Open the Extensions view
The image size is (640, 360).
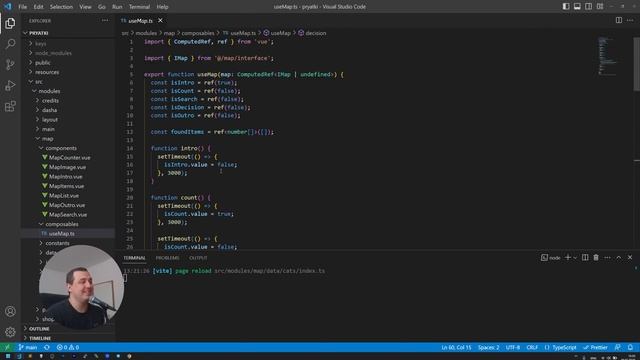coord(10,106)
